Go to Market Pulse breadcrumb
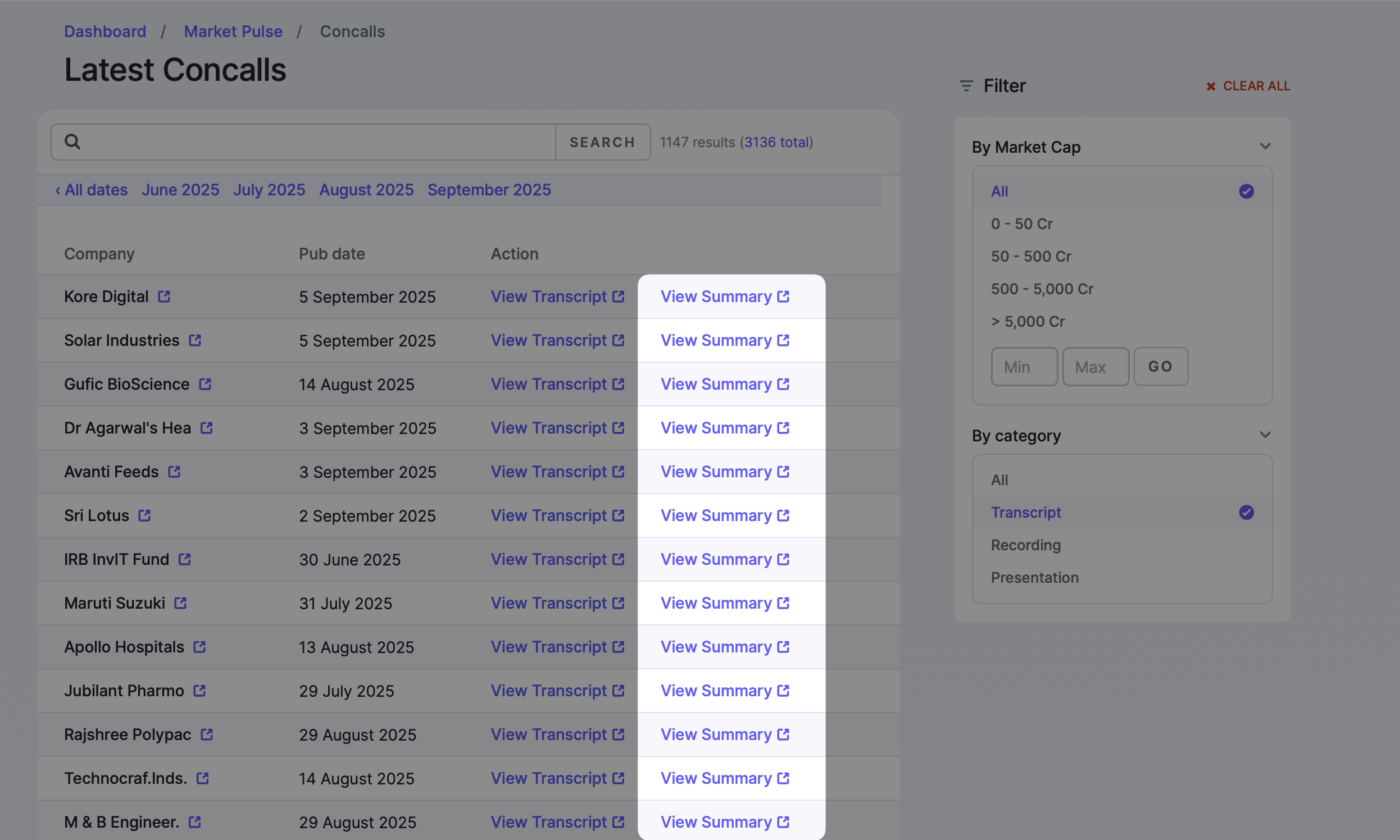 tap(233, 31)
